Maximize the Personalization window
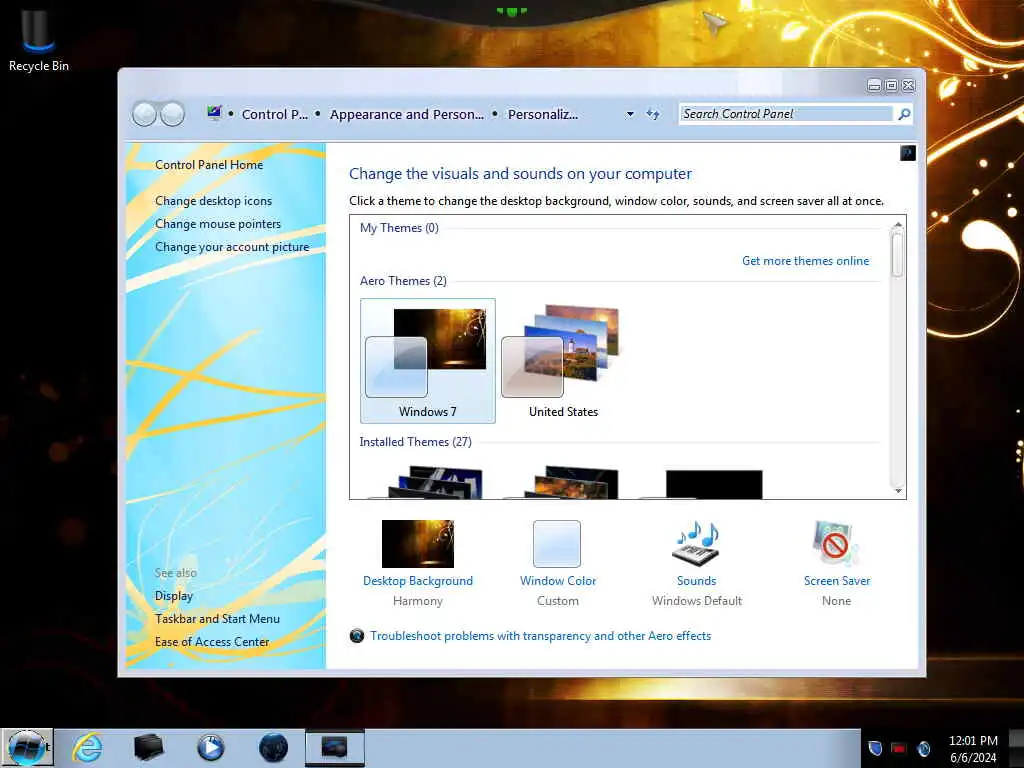Image resolution: width=1024 pixels, height=768 pixels. point(891,86)
